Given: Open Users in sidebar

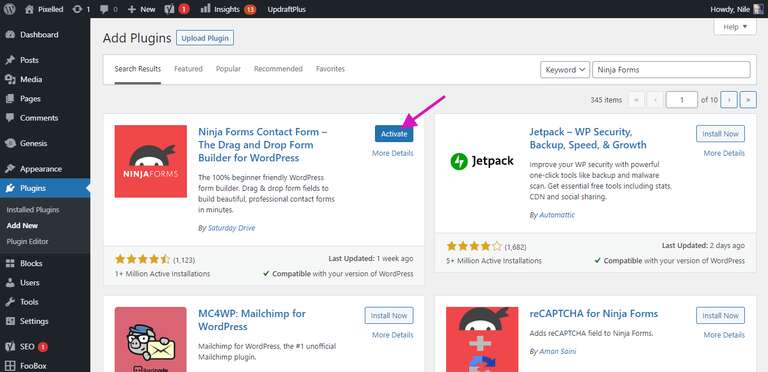Looking at the screenshot, I should pos(45,282).
